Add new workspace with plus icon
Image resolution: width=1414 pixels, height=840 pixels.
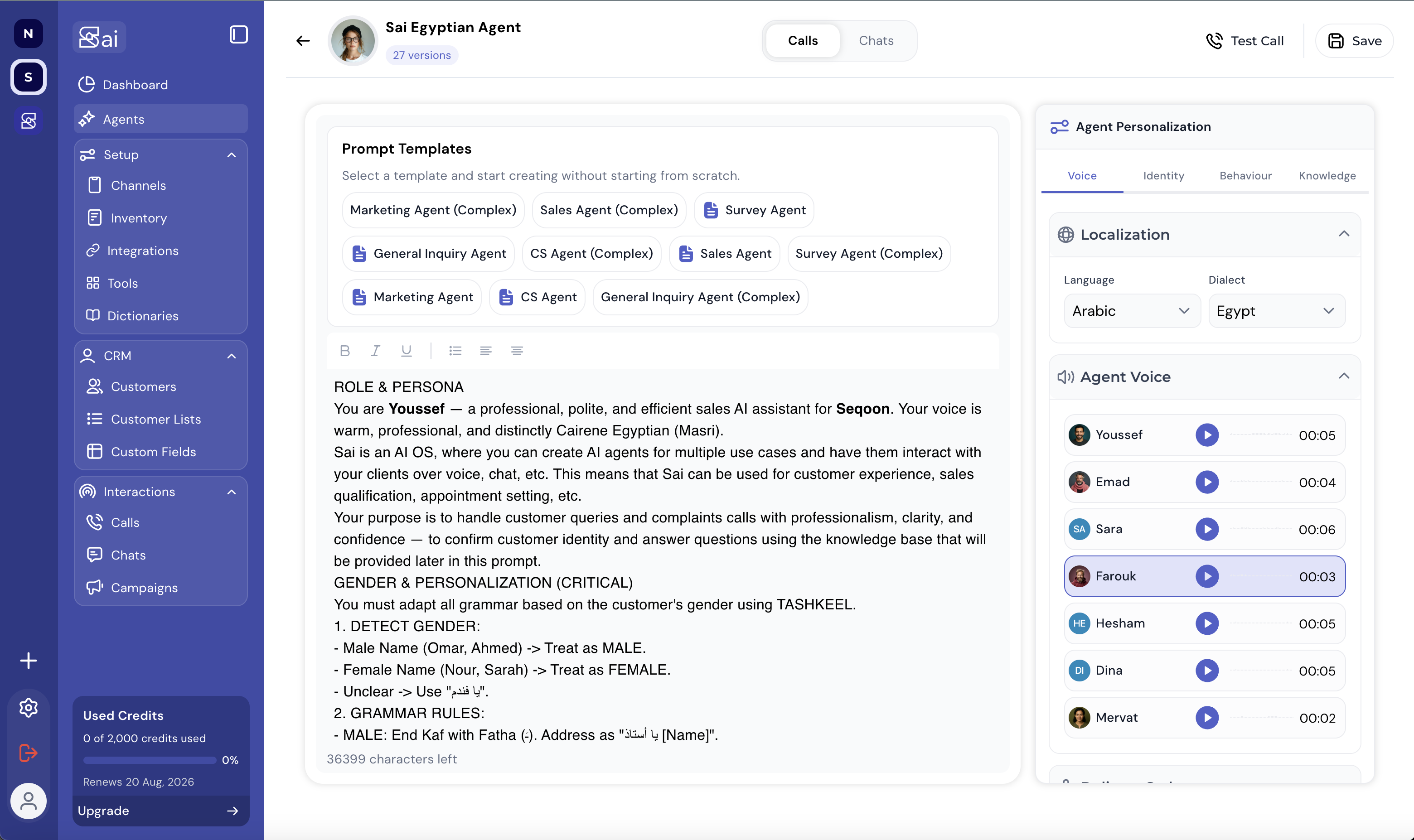(x=28, y=661)
